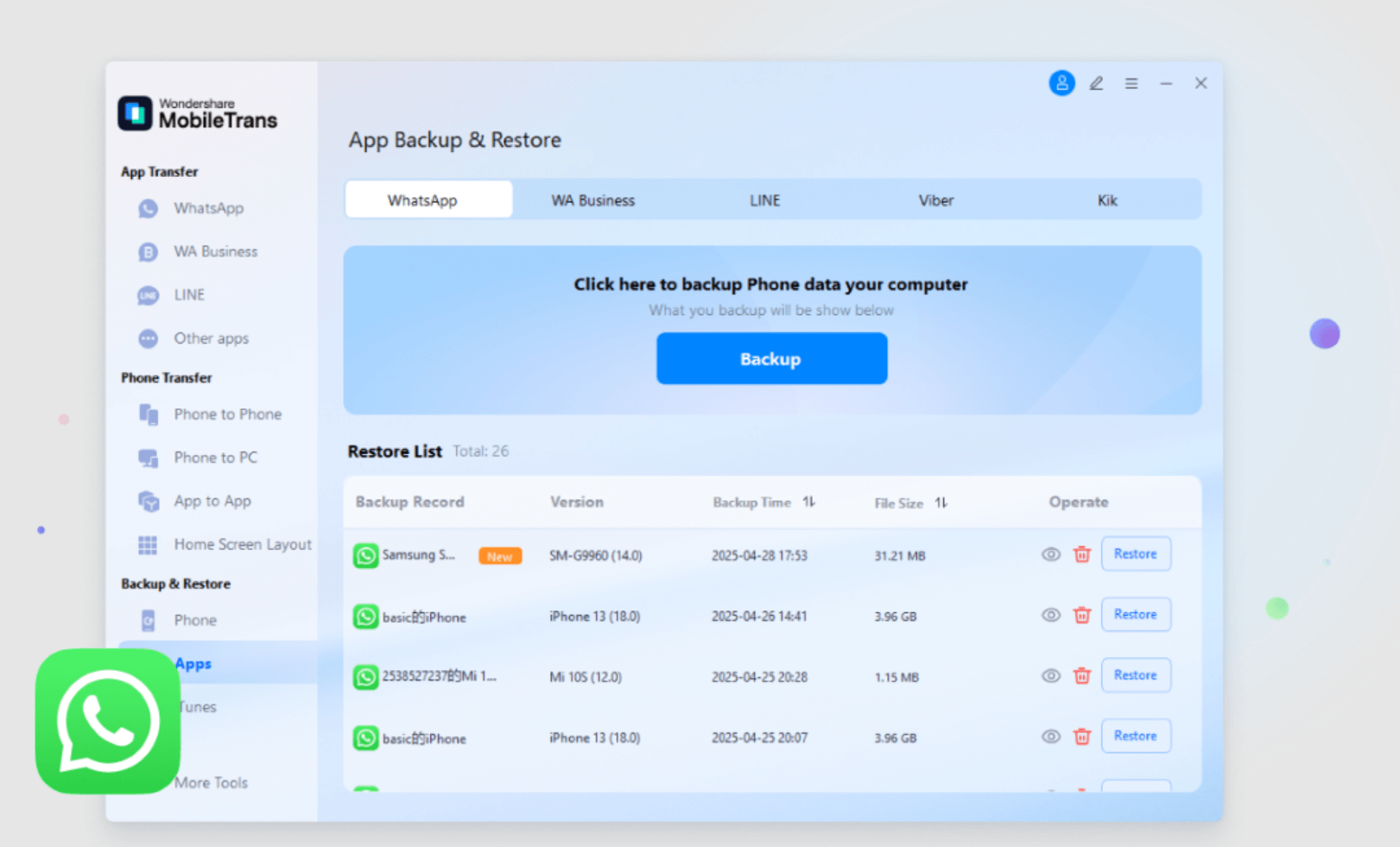
Task: Click the blue Backup button
Action: [x=771, y=358]
